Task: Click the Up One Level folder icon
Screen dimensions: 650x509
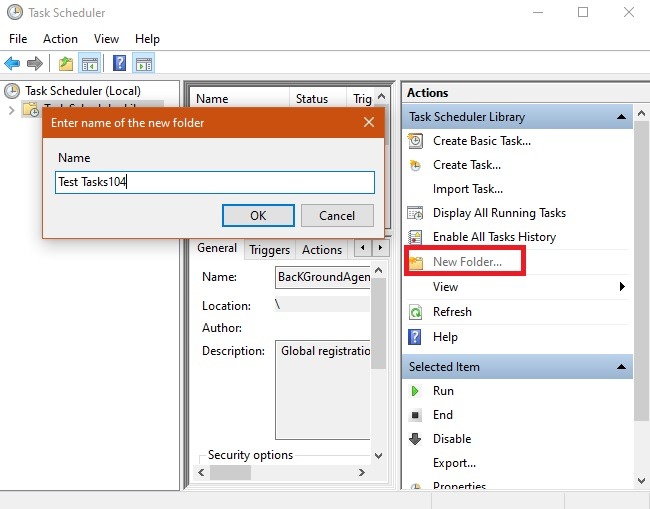Action: pos(65,63)
